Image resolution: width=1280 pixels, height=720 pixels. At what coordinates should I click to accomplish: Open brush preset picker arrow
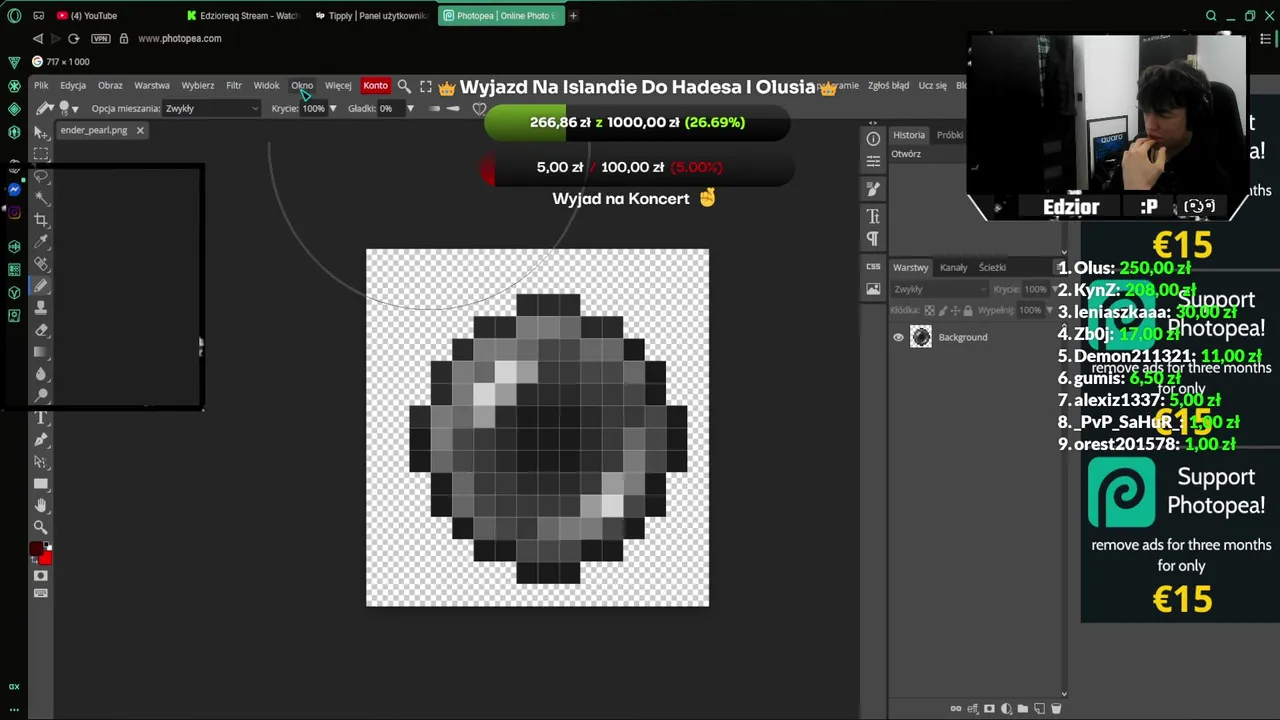point(75,108)
